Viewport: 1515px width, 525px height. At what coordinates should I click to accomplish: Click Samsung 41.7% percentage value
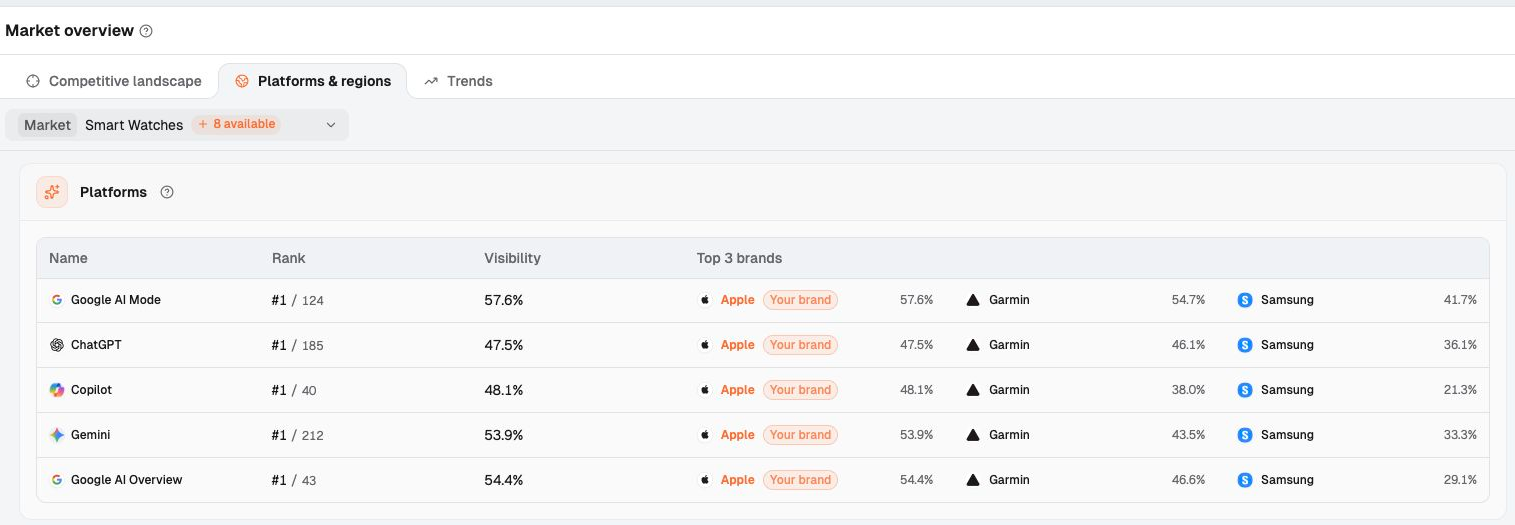click(x=1460, y=300)
